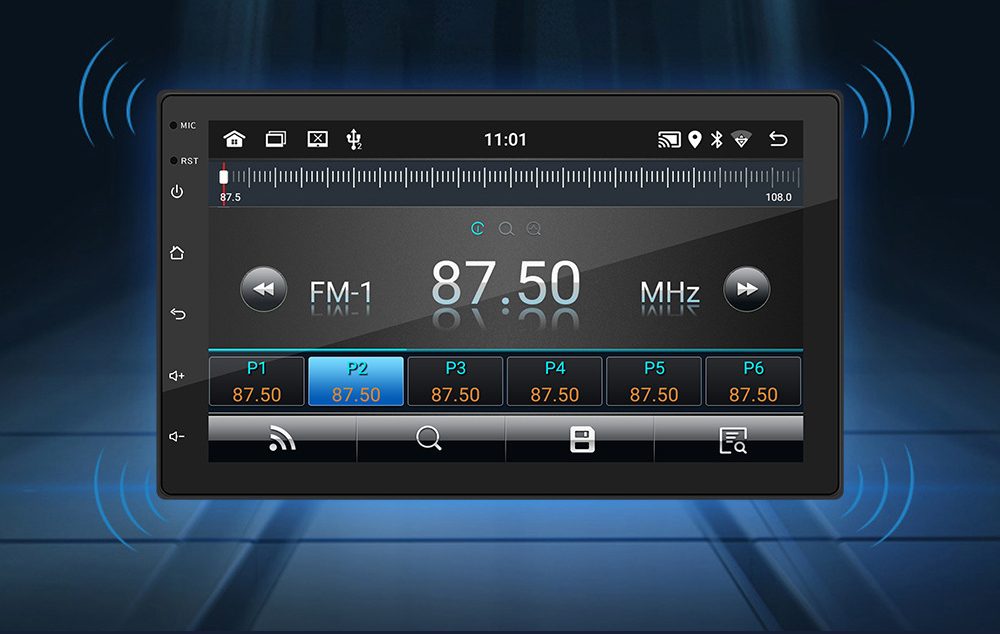Select preset P1 station
The height and width of the screenshot is (634, 1000).
(257, 382)
